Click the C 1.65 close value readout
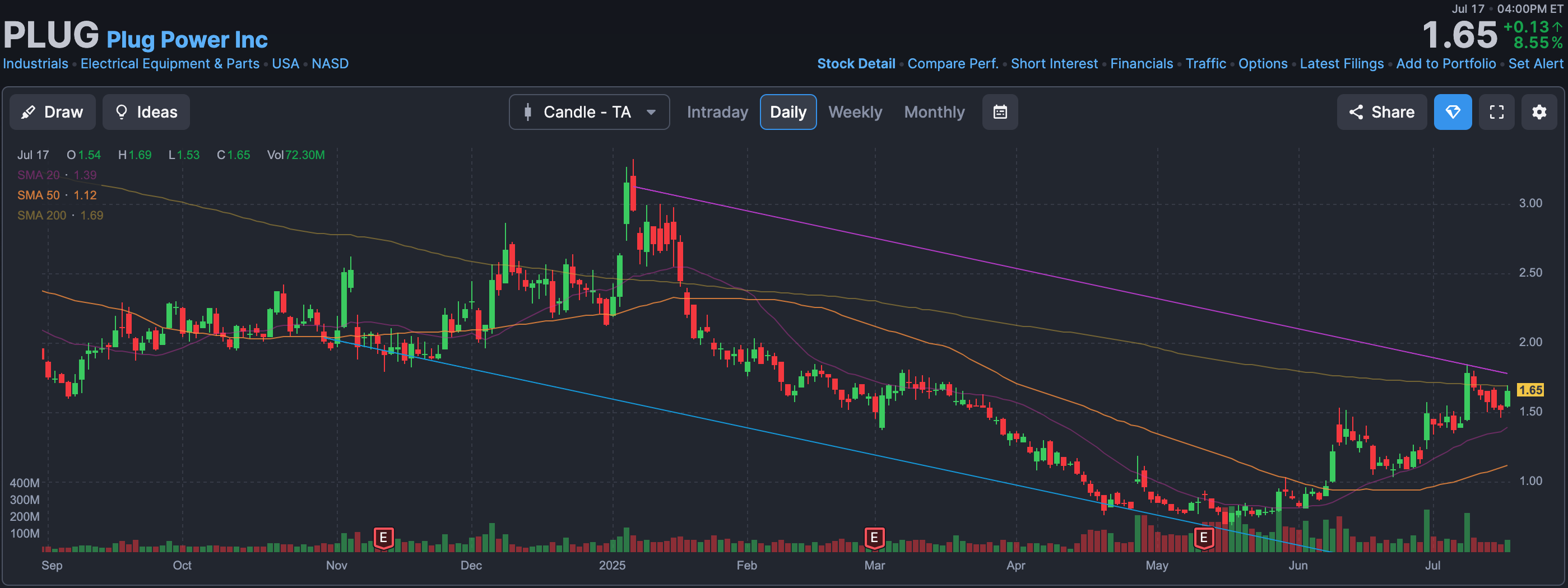Image resolution: width=1568 pixels, height=588 pixels. 233,155
